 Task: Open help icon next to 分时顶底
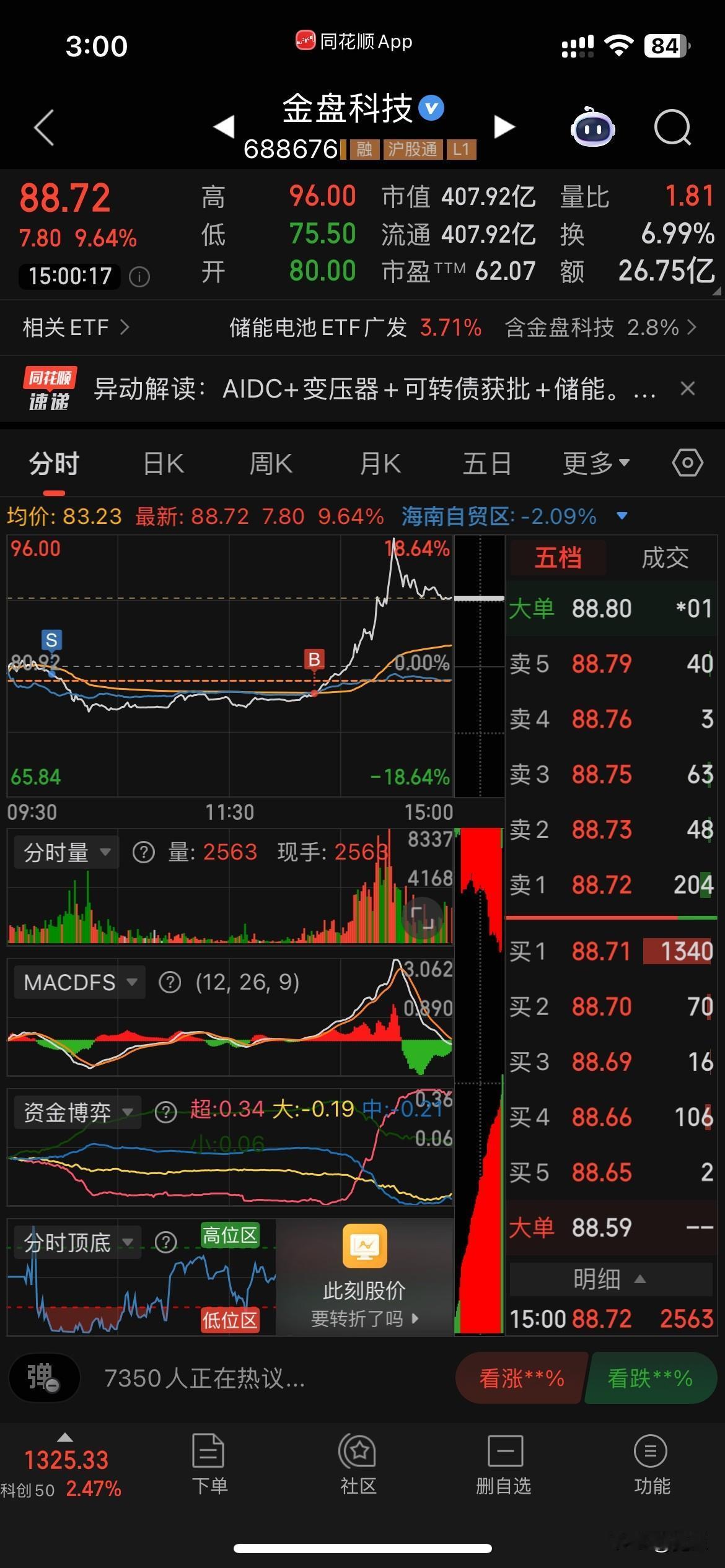[x=165, y=1242]
